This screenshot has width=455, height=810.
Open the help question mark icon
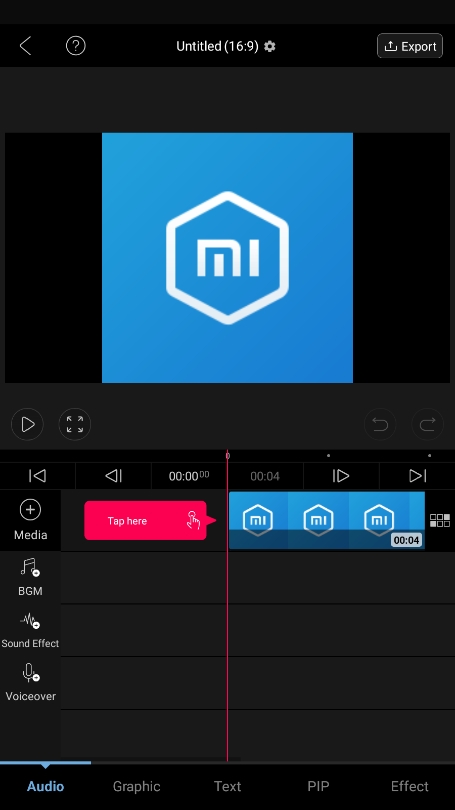click(x=75, y=46)
